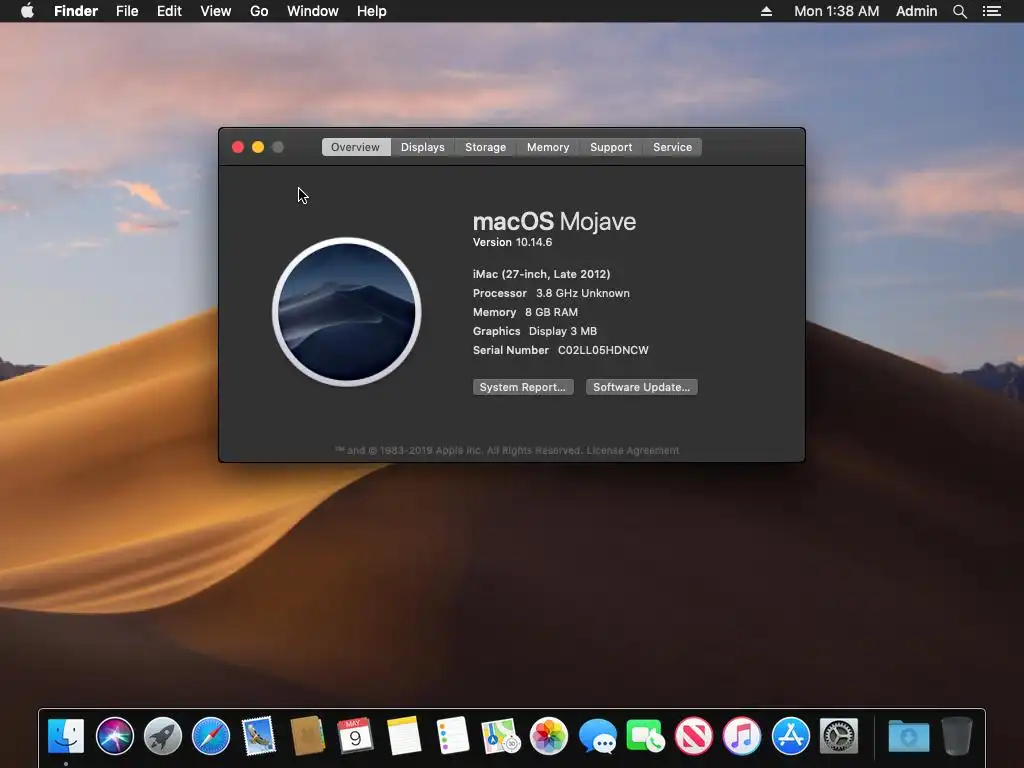Open Finder from the Dock

[x=66, y=736]
